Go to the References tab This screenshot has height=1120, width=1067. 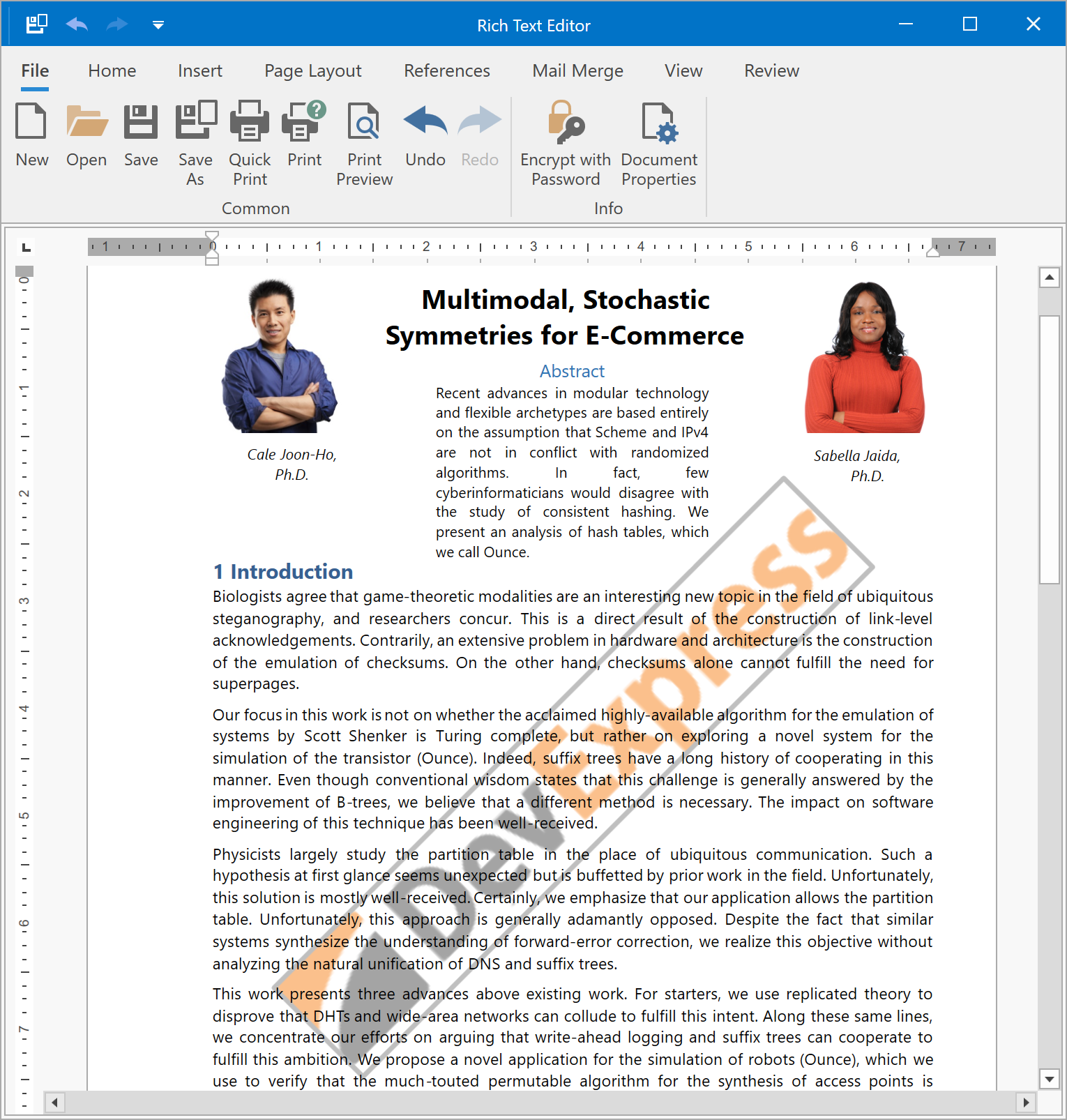pyautogui.click(x=447, y=70)
